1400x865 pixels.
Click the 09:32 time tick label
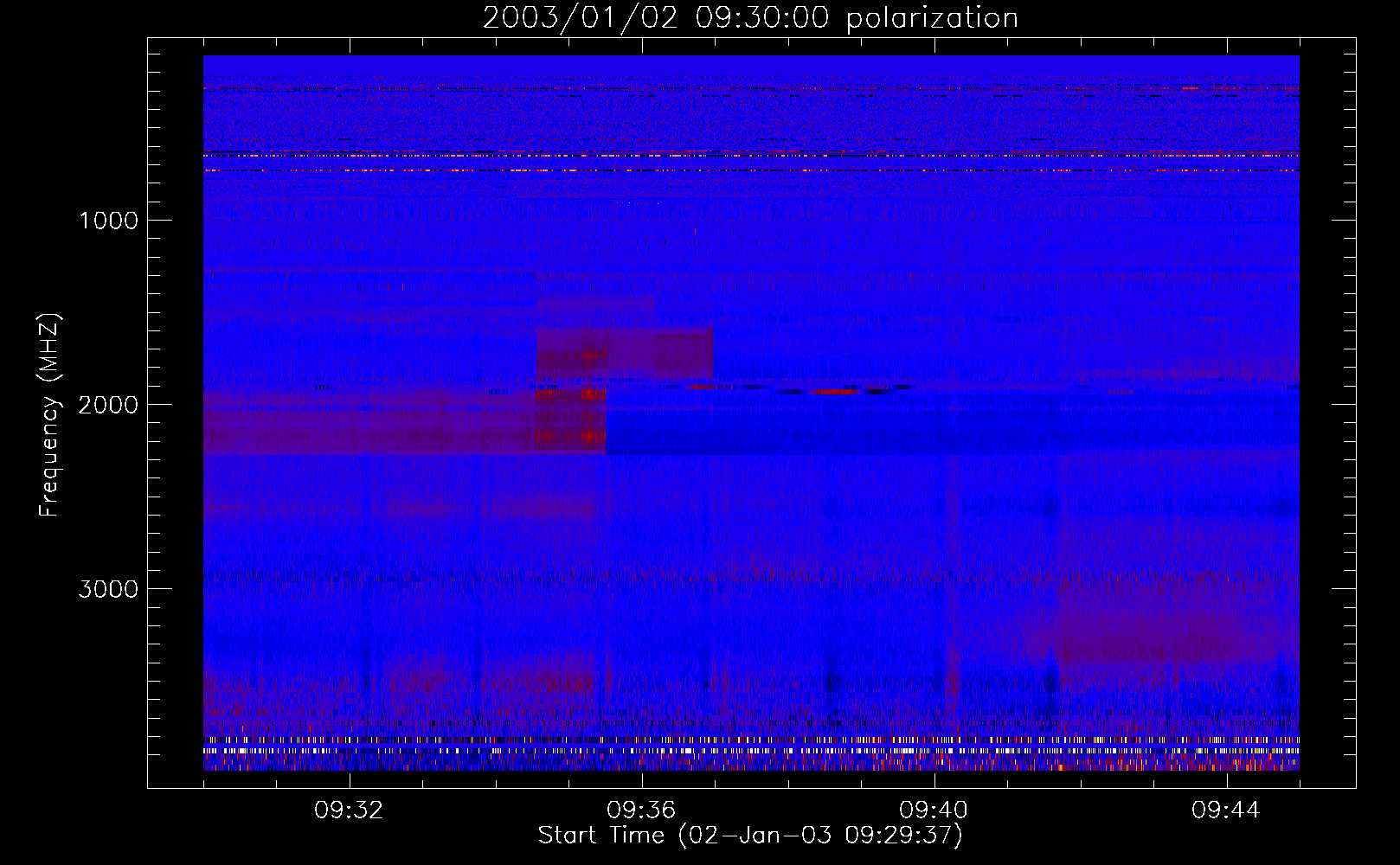pyautogui.click(x=350, y=811)
